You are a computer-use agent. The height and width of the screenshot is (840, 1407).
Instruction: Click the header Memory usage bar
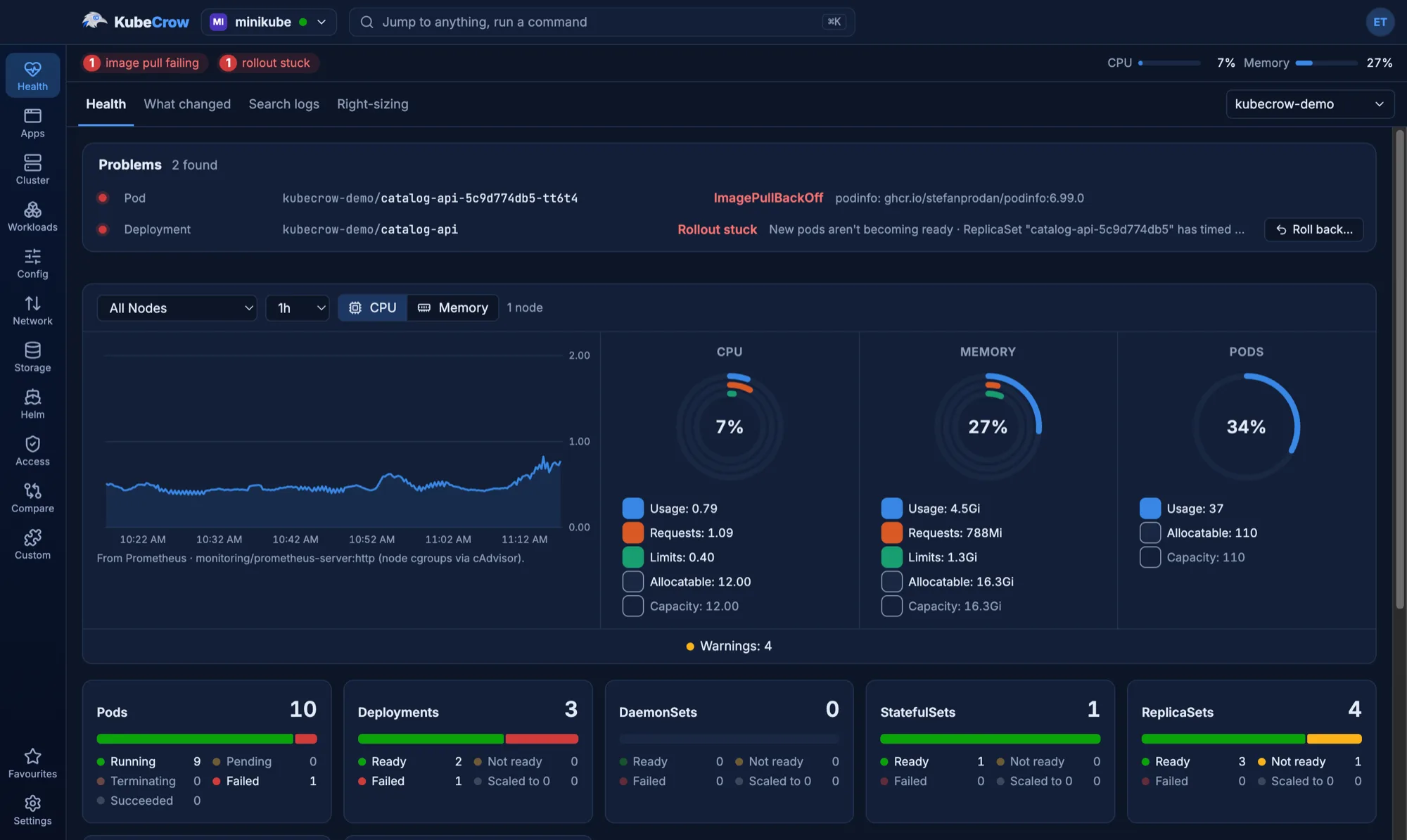(x=1326, y=63)
